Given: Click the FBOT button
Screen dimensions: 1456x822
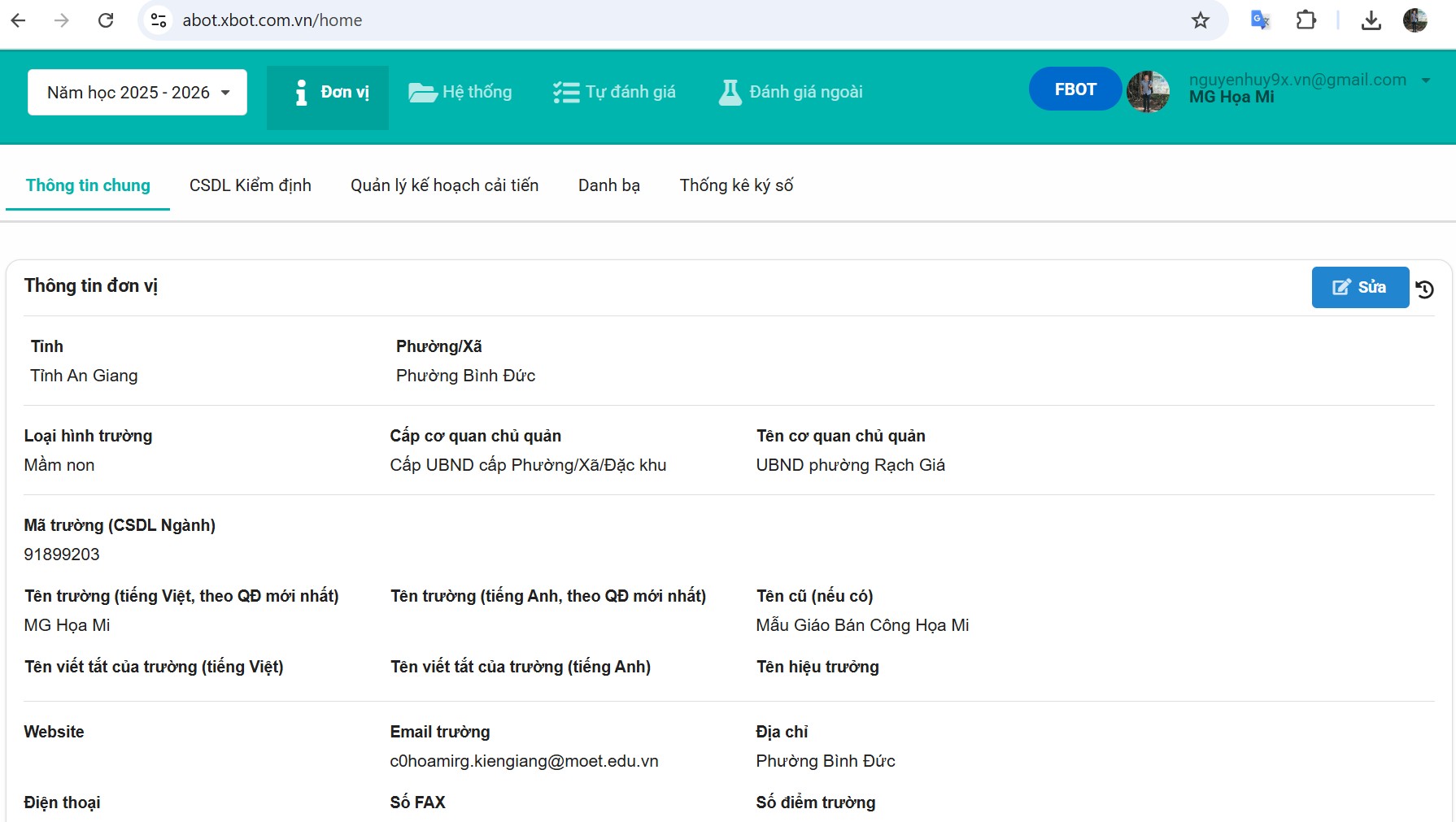Looking at the screenshot, I should tap(1075, 89).
